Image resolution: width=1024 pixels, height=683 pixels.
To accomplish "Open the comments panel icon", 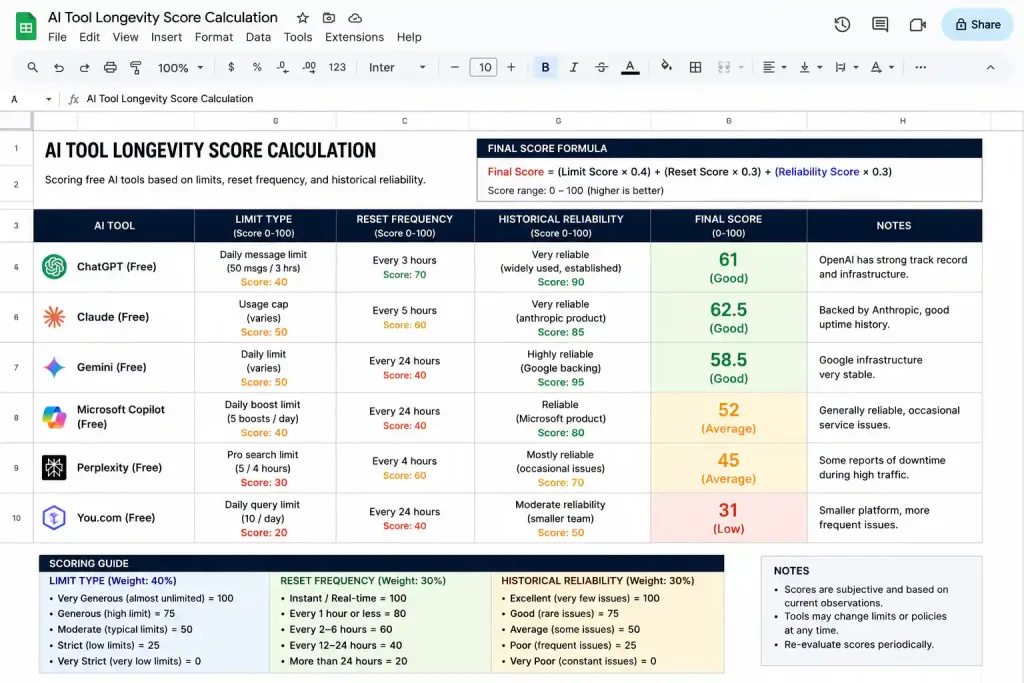I will pyautogui.click(x=880, y=25).
